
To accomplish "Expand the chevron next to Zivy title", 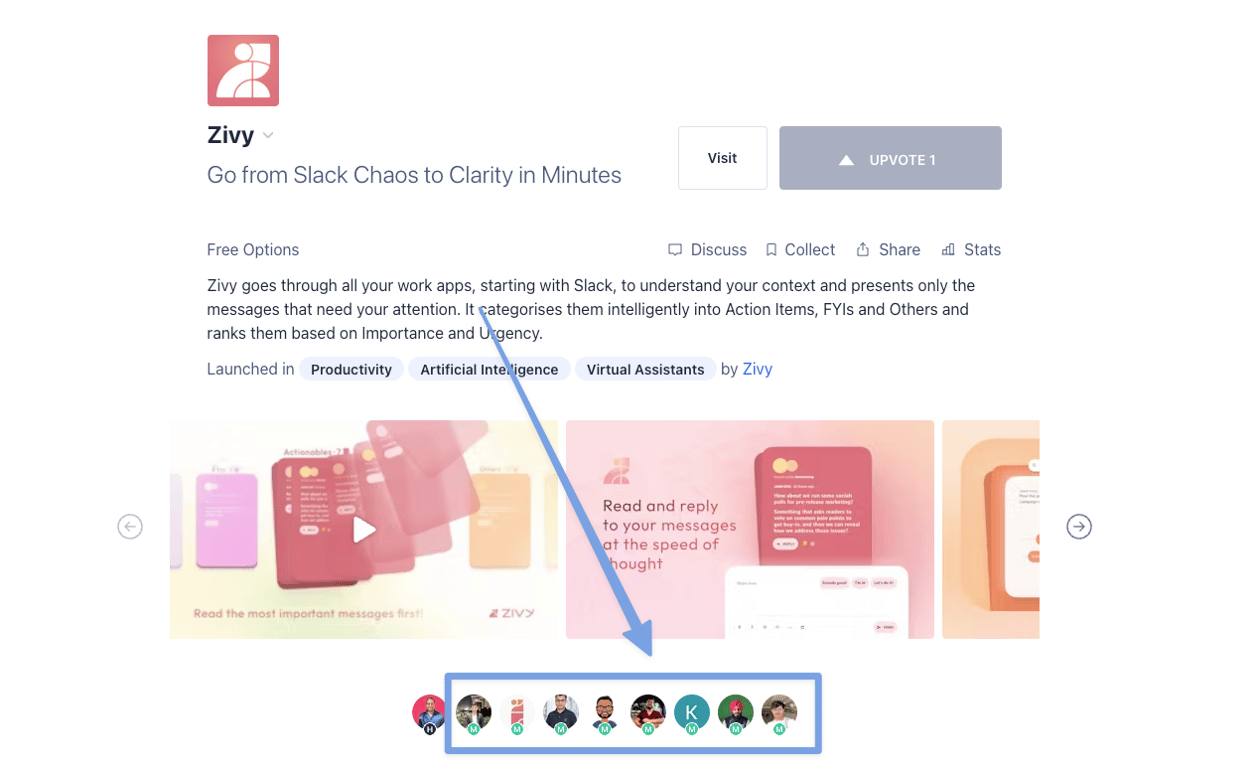I will click(x=268, y=135).
